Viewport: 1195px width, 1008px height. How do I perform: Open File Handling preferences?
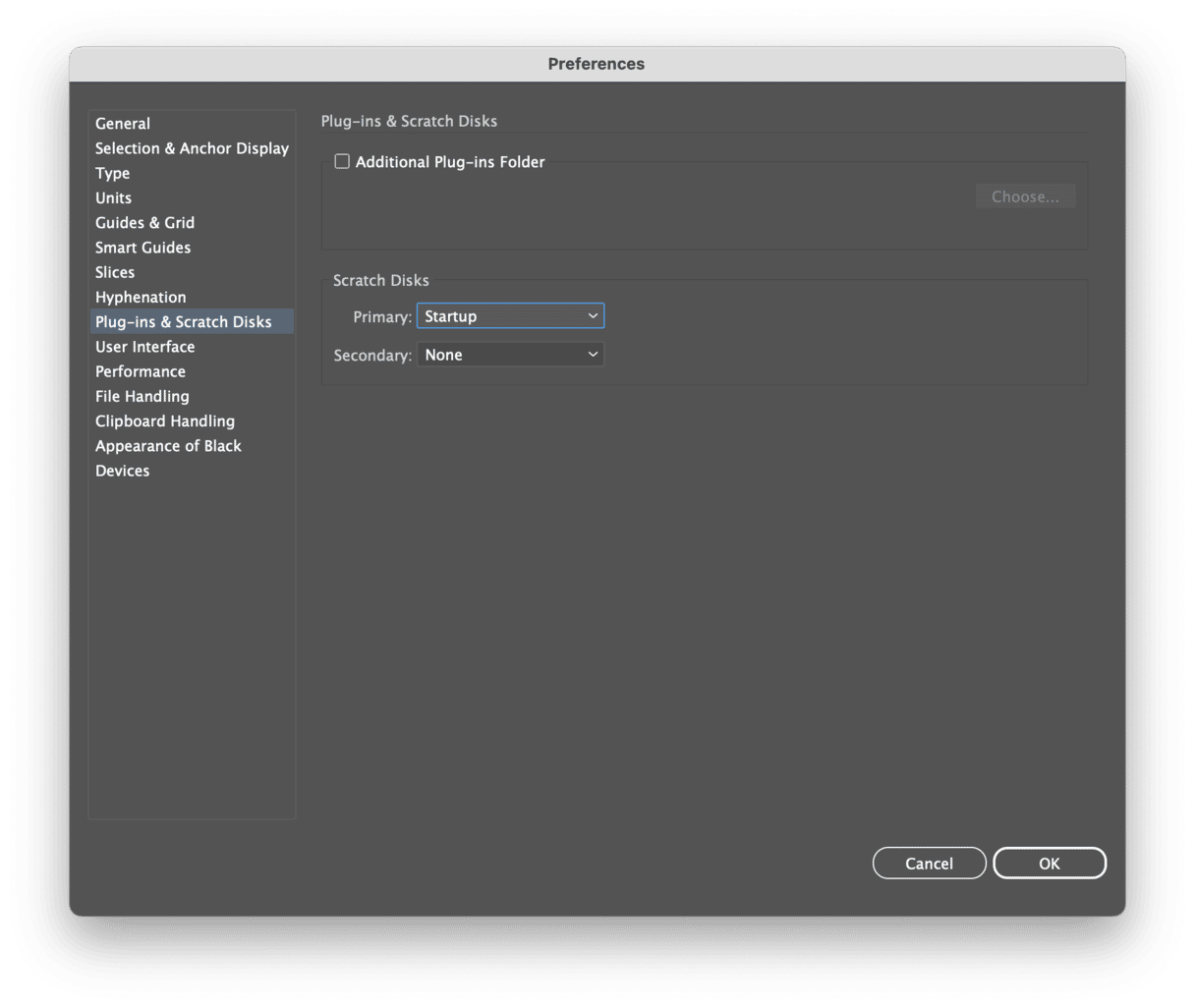pos(192,396)
